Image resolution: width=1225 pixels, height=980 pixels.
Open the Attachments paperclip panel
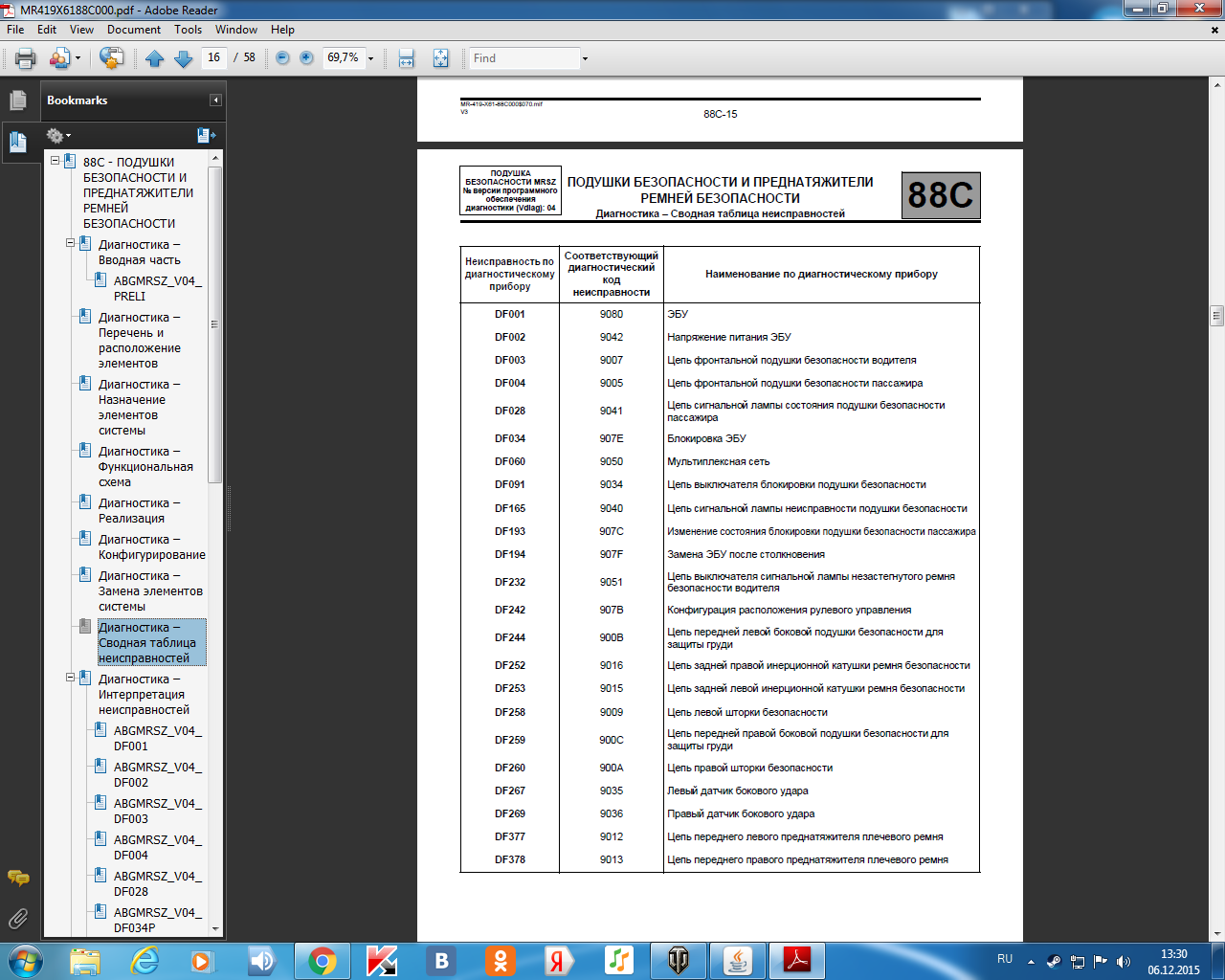(x=18, y=919)
